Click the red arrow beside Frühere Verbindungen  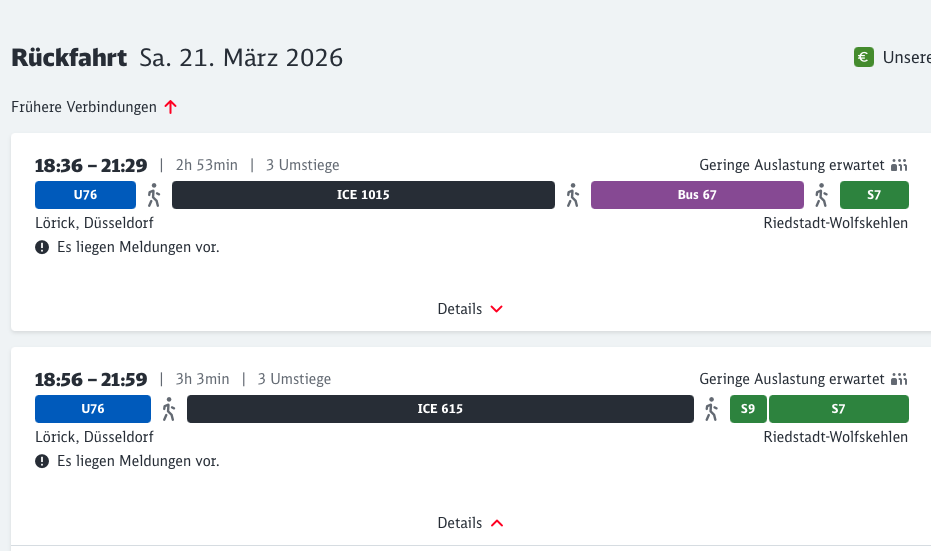coord(170,107)
